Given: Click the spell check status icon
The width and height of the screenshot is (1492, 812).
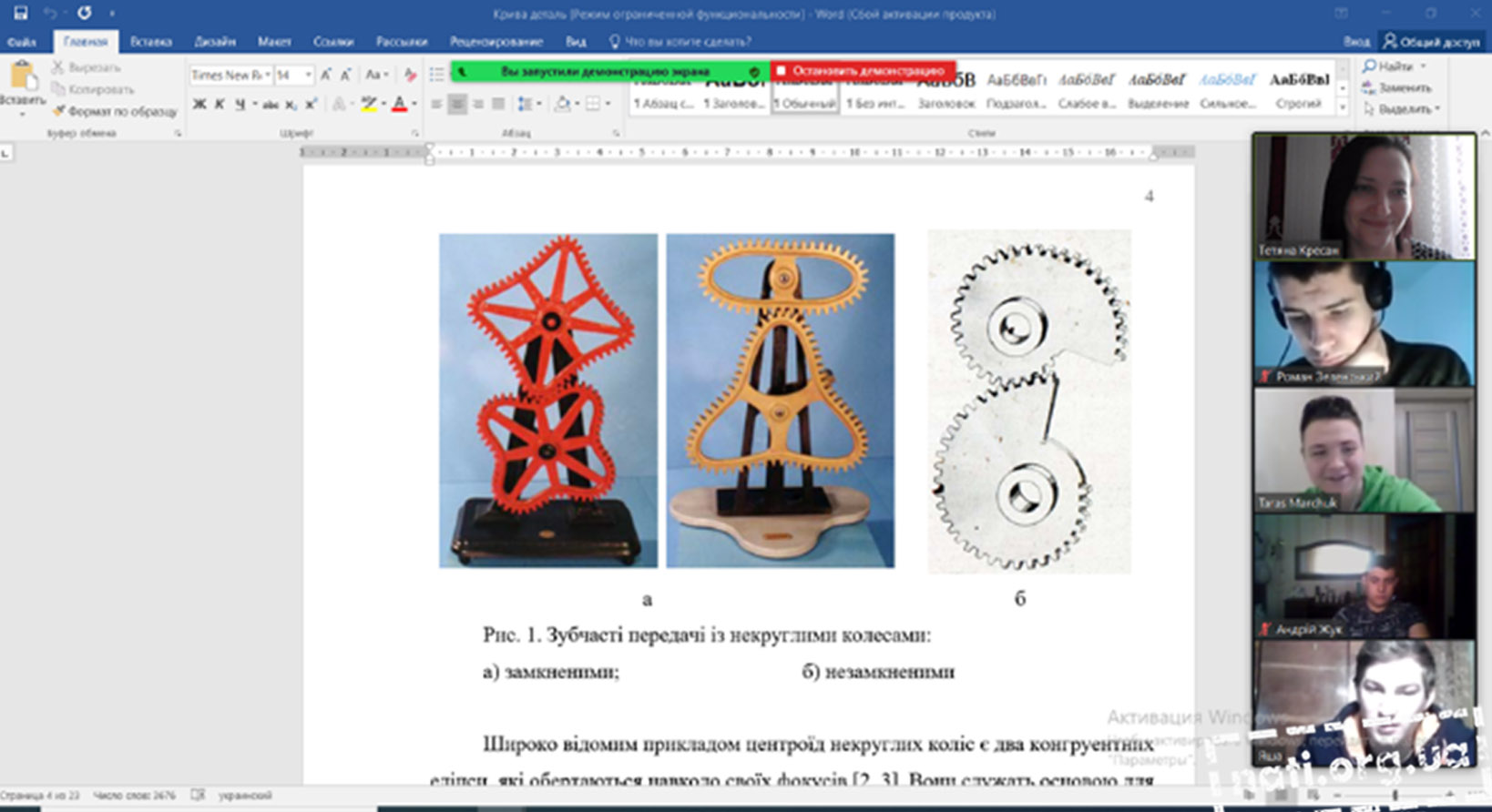Looking at the screenshot, I should (198, 796).
